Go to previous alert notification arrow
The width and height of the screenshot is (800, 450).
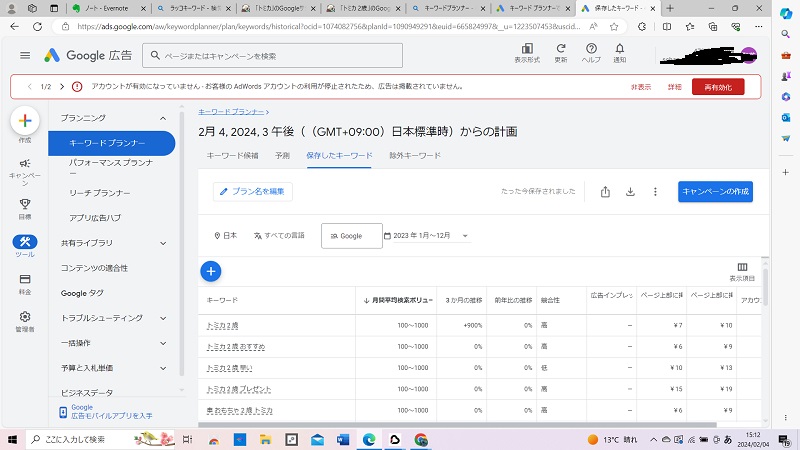[x=30, y=87]
